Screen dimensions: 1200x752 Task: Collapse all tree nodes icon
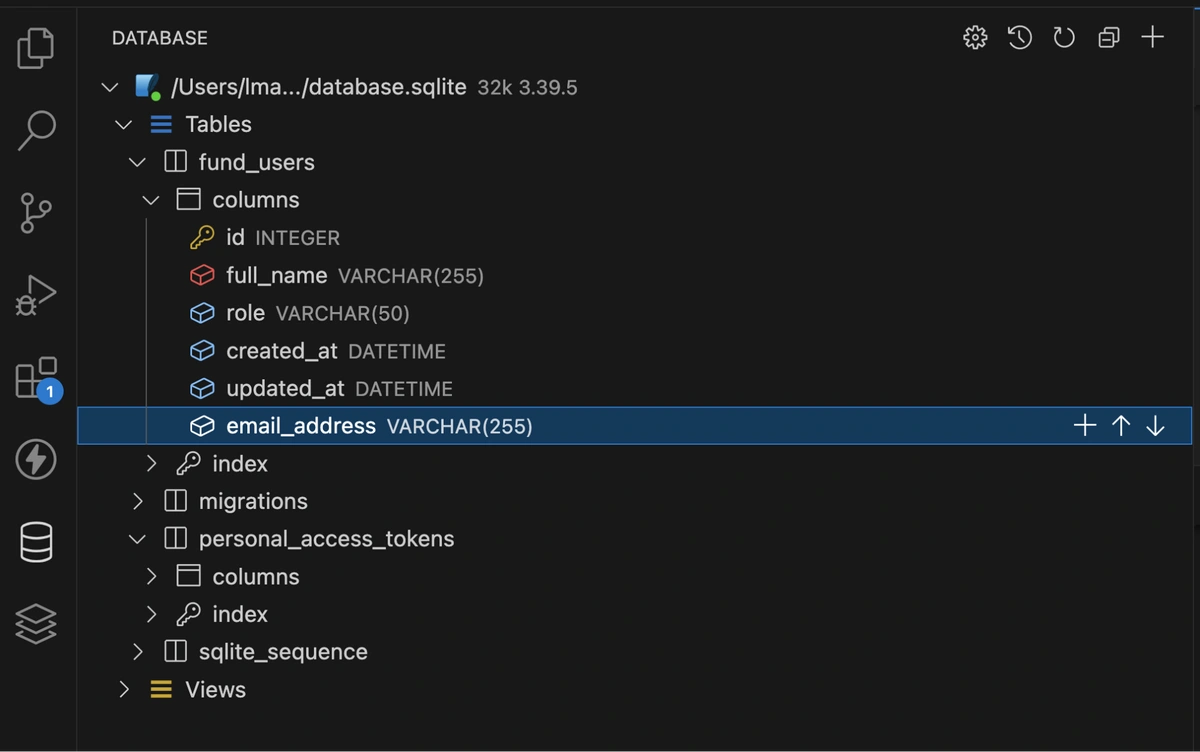click(x=1108, y=38)
